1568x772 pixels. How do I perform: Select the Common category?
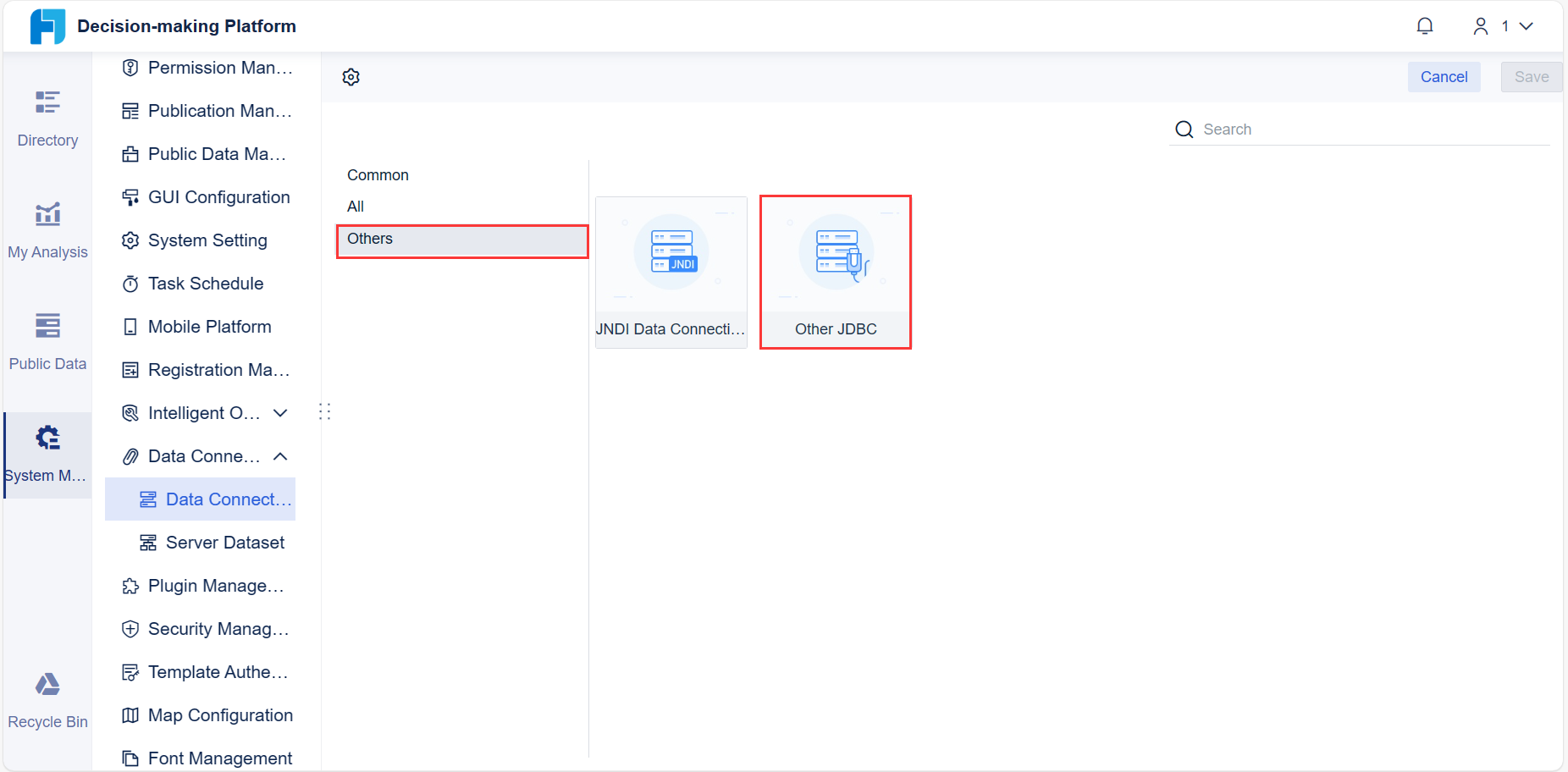[x=378, y=175]
